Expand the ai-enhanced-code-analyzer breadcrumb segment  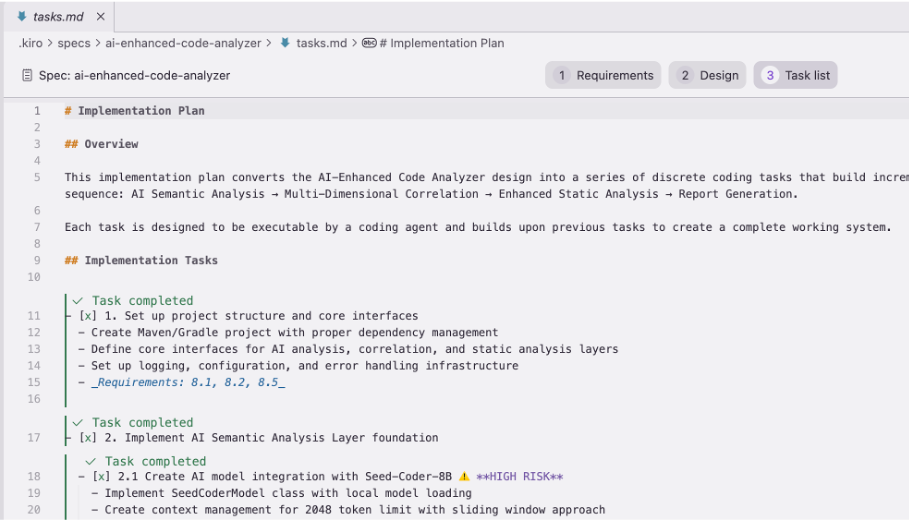point(182,43)
